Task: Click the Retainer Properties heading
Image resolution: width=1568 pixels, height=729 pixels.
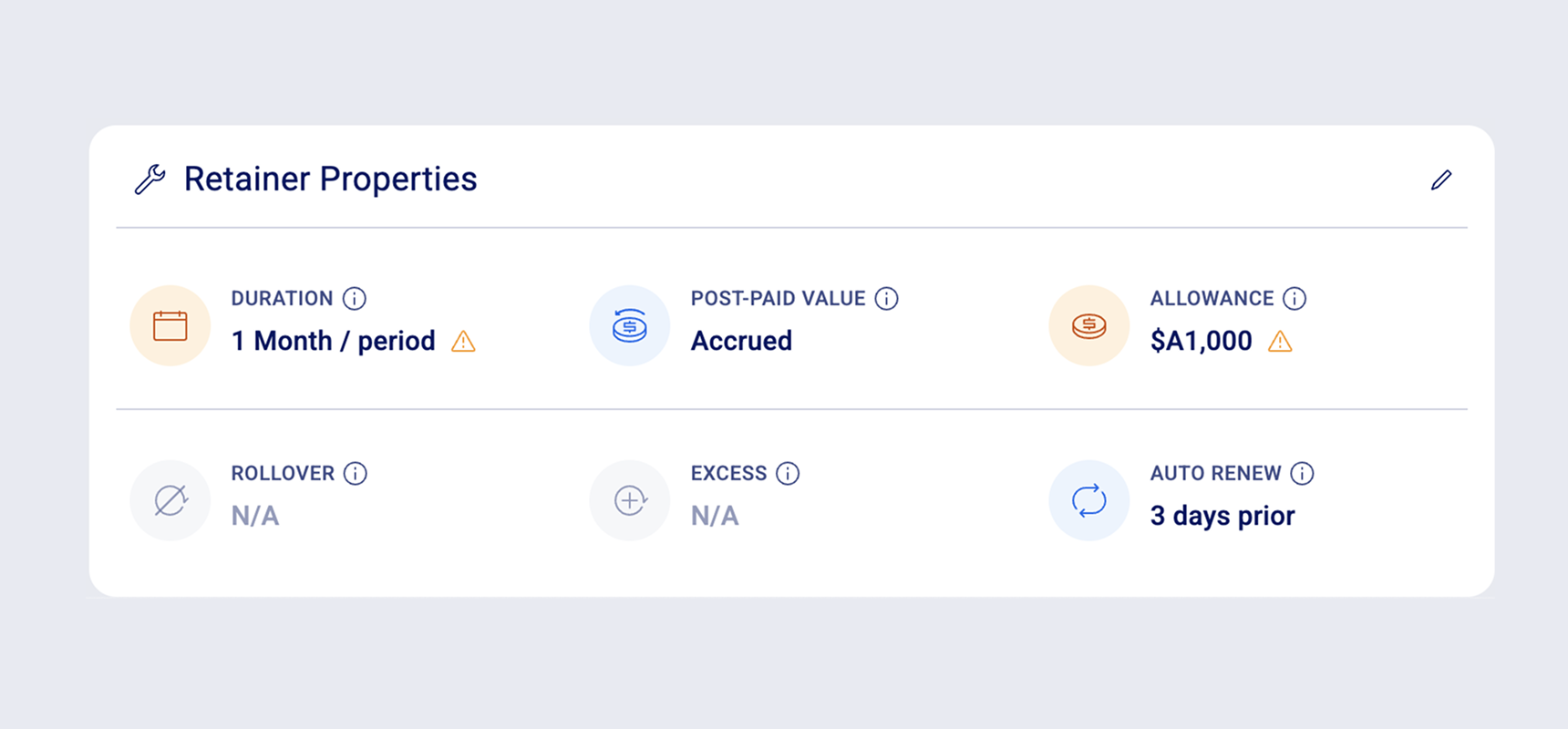Action: point(331,180)
